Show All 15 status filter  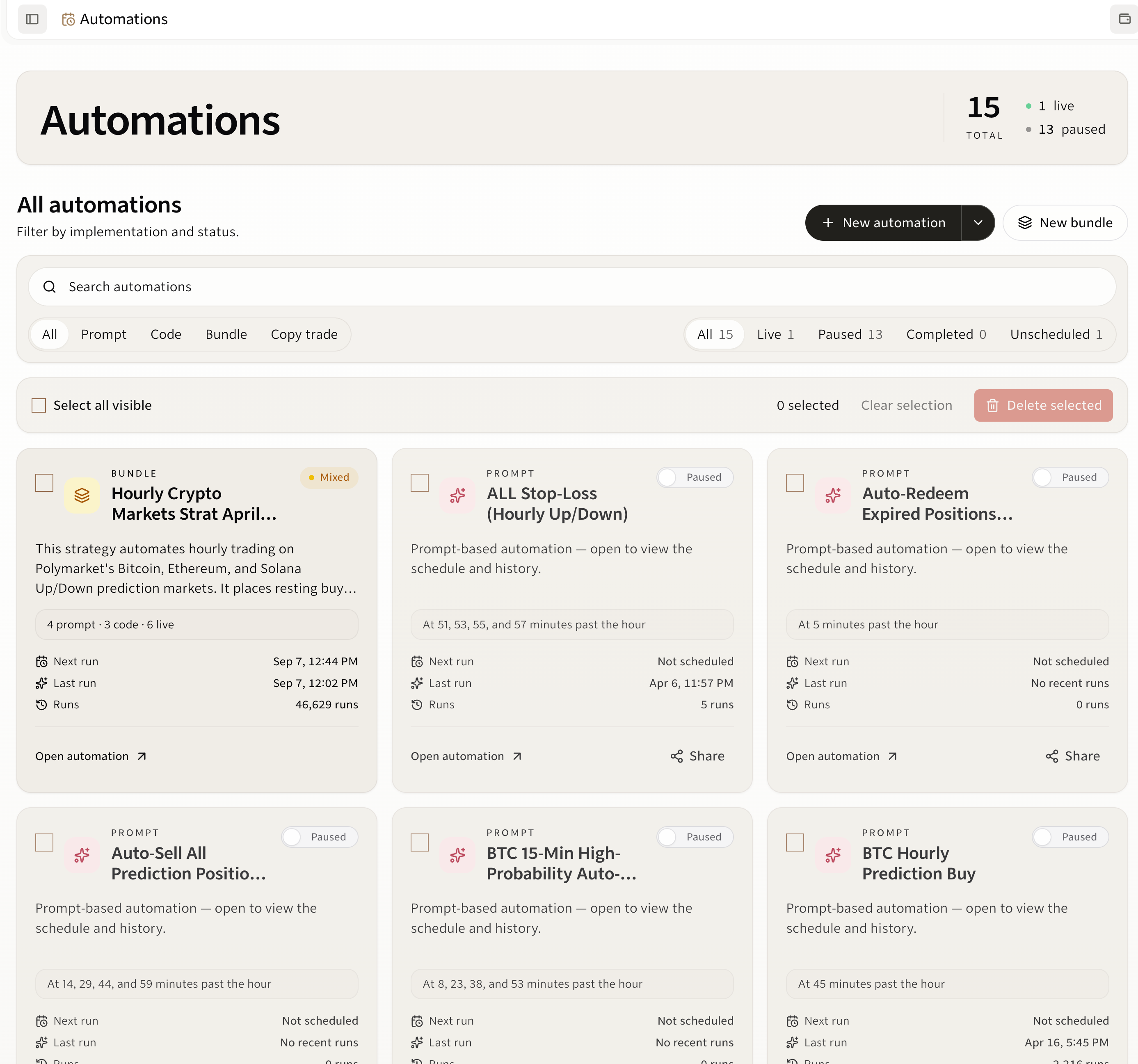(715, 334)
